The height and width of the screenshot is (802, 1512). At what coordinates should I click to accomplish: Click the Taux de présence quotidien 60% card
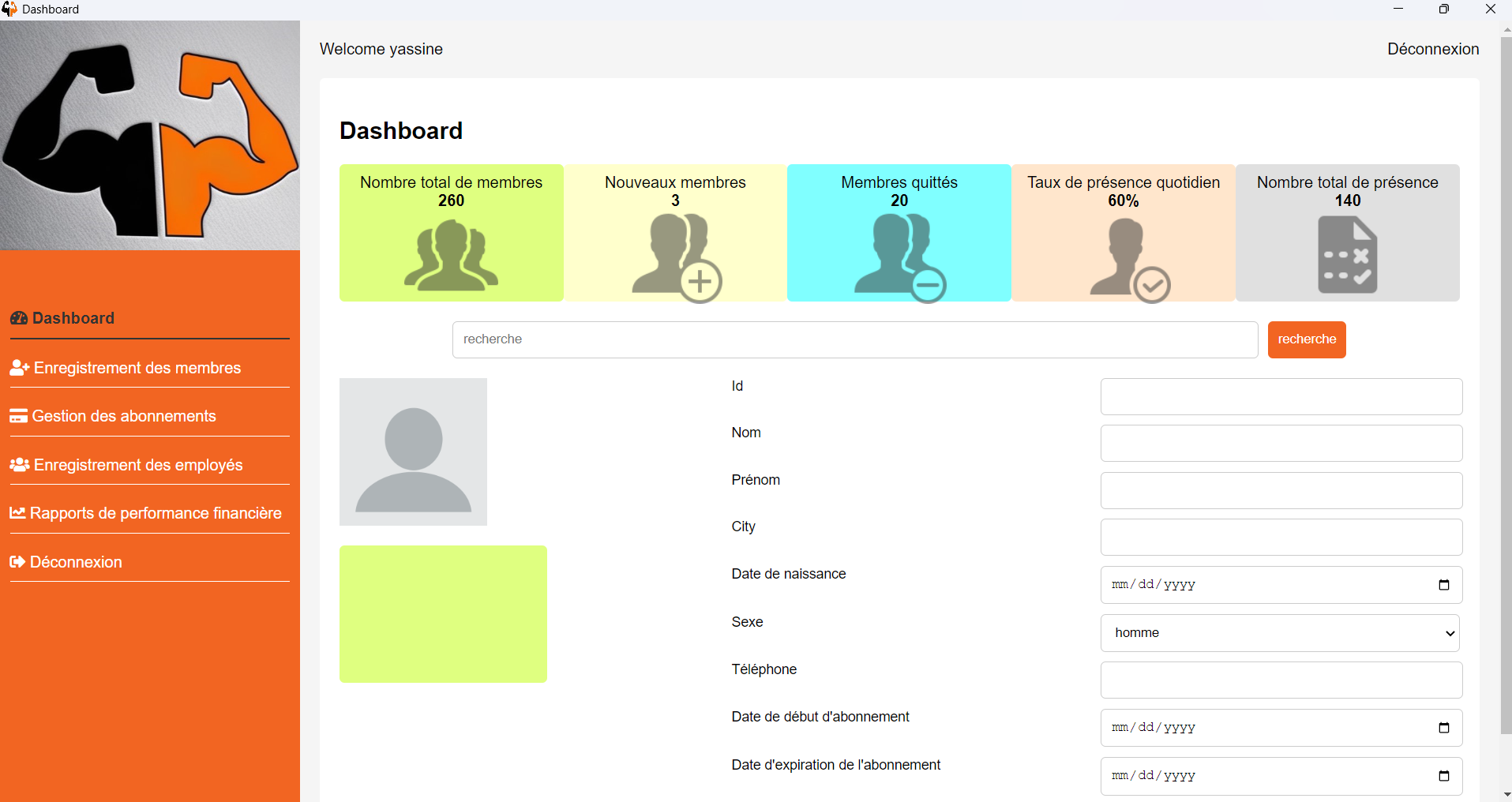coord(1124,233)
